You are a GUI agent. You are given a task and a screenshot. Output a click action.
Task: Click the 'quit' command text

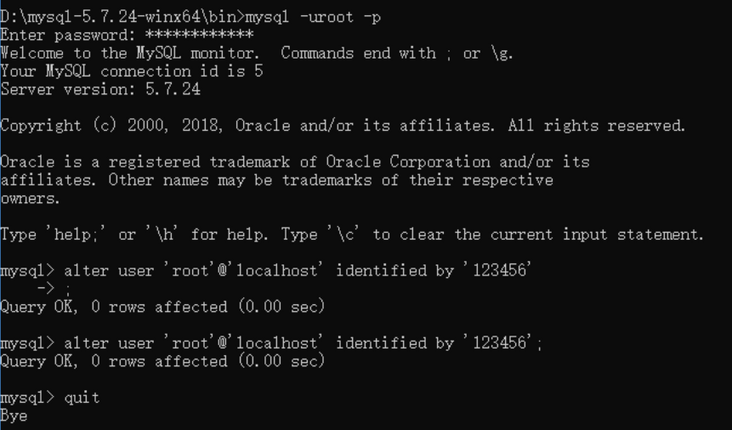(x=81, y=397)
